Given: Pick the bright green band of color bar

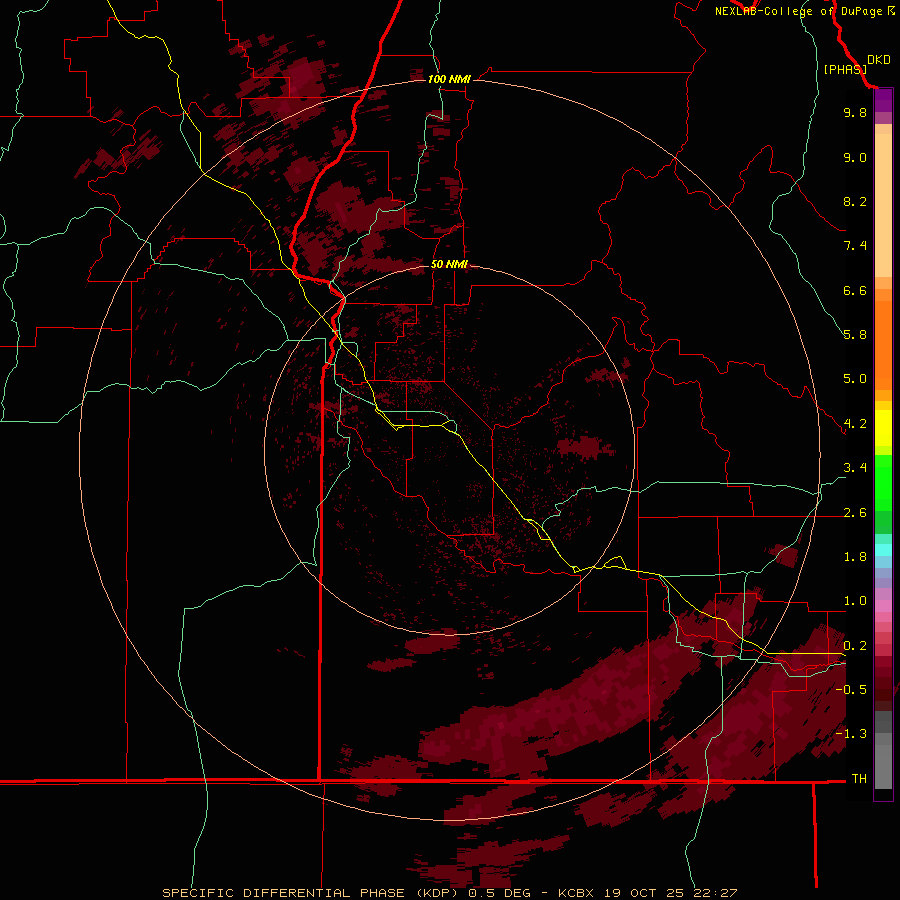Looking at the screenshot, I should (x=883, y=482).
